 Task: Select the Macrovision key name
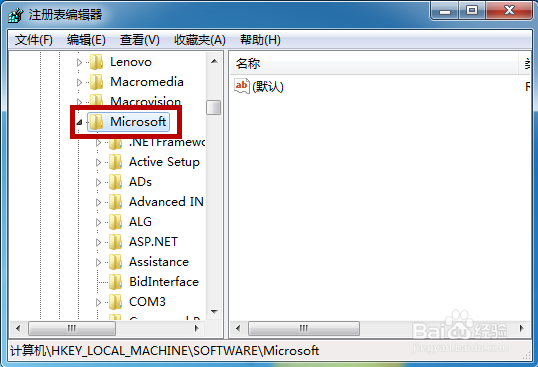[145, 101]
